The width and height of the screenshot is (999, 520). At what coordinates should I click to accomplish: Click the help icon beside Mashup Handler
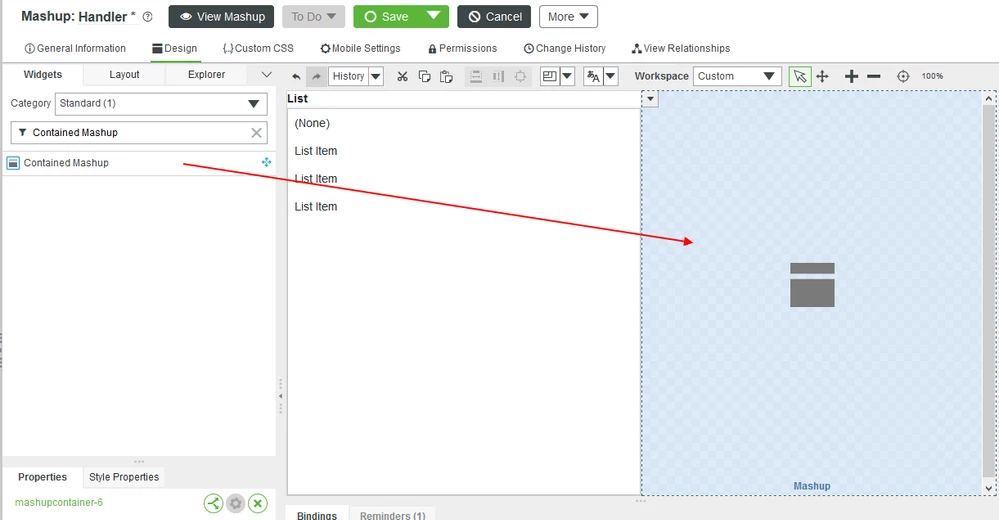(x=148, y=17)
